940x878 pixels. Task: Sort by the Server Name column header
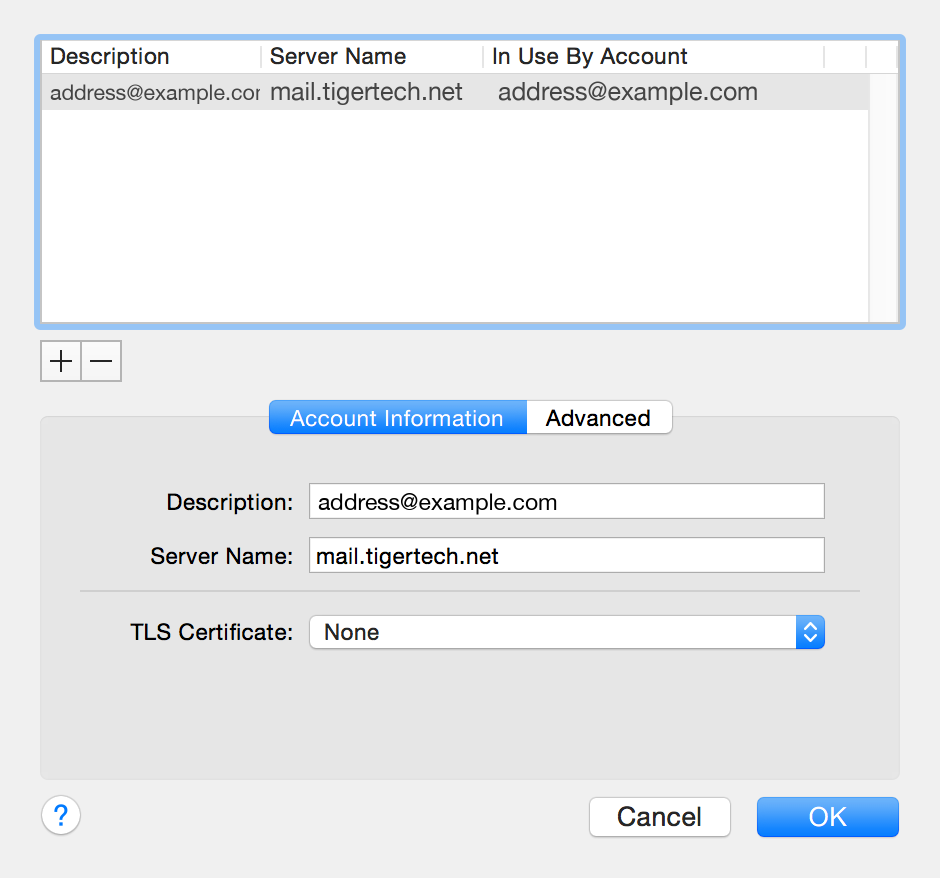(x=337, y=56)
